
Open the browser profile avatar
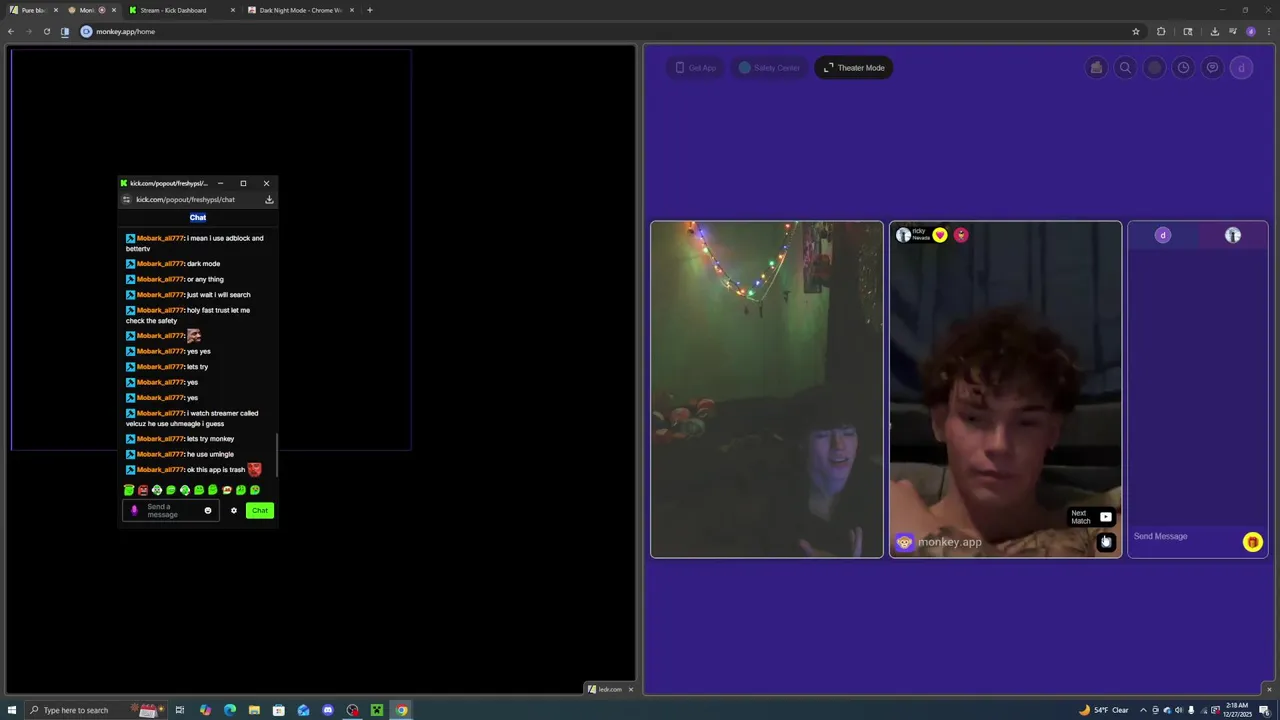tap(1251, 32)
